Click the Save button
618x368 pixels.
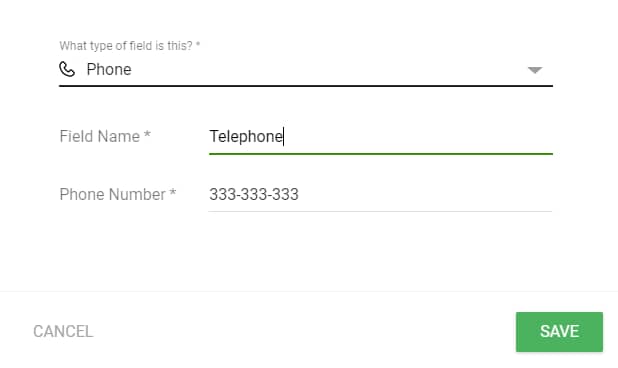(x=559, y=332)
